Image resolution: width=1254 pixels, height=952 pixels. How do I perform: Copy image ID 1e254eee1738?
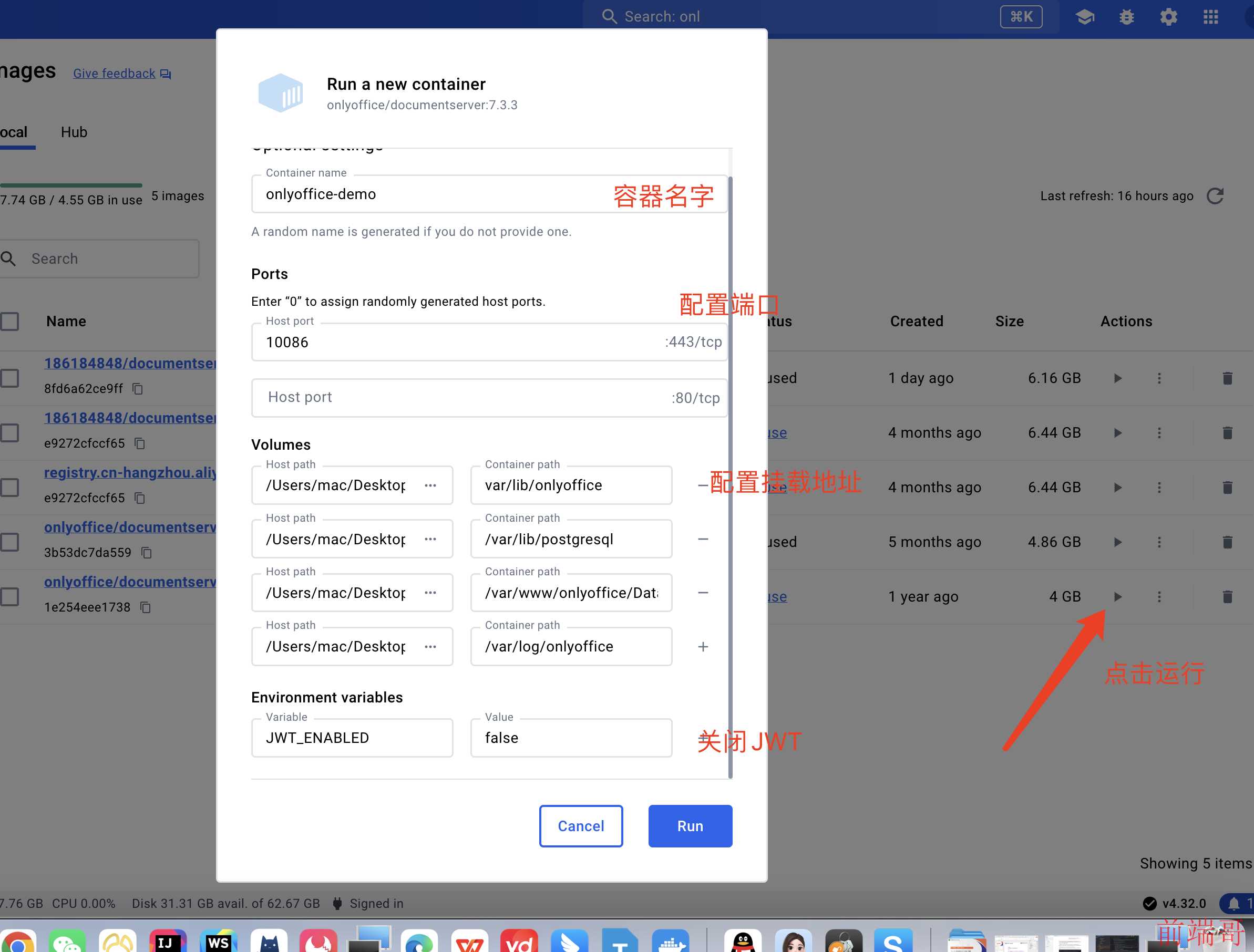145,607
